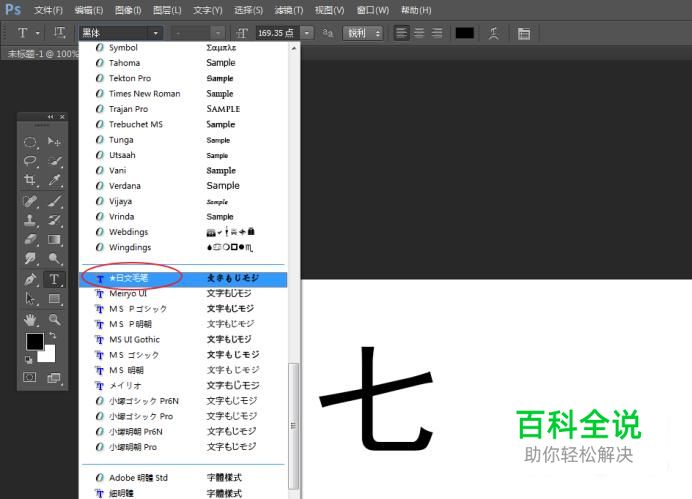Open the 文字(Y) menu
Image resolution: width=692 pixels, height=499 pixels.
(208, 10)
